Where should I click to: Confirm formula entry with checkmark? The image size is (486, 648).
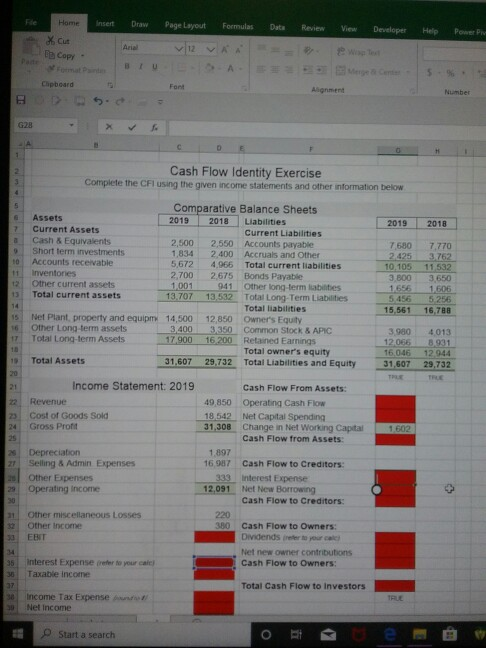pos(131,127)
